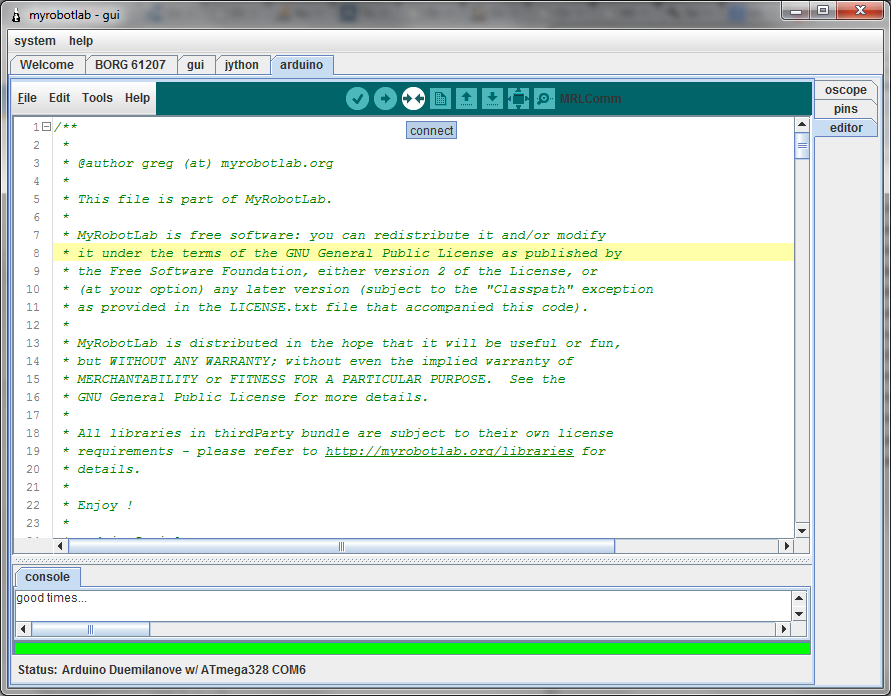
Task: Click the 'but WITHOUT ANY WARRANTY' line
Action: tap(318, 361)
